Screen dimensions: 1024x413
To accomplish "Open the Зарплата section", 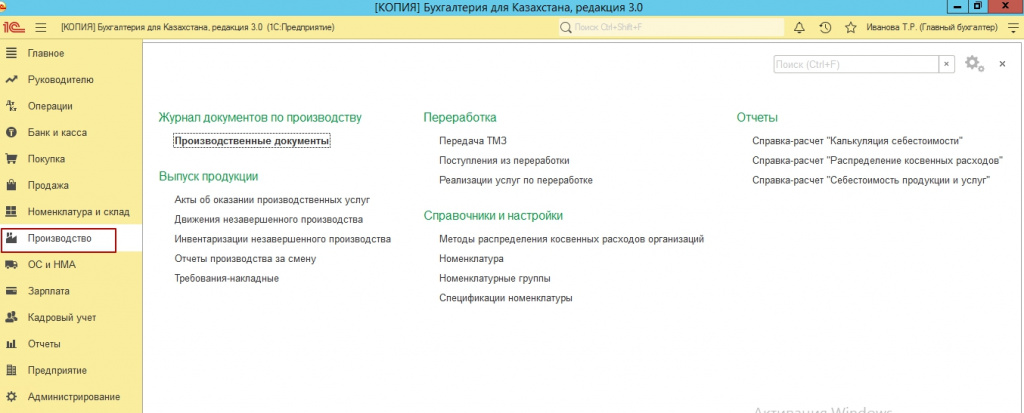I will (x=49, y=291).
